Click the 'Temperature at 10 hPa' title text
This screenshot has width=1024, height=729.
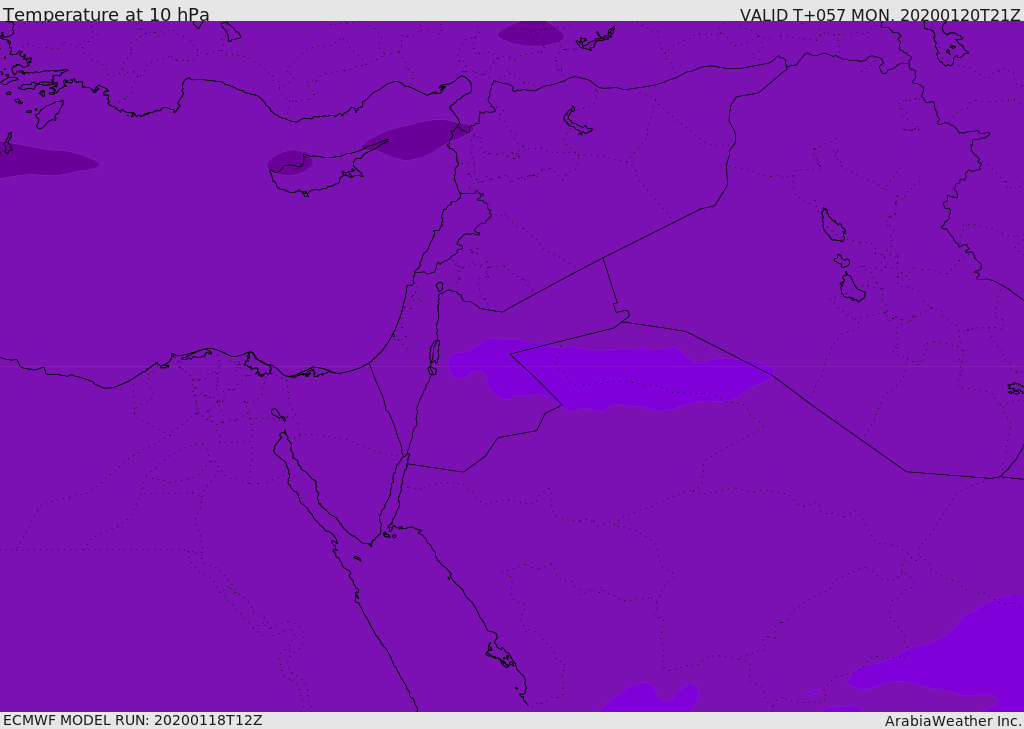(106, 14)
